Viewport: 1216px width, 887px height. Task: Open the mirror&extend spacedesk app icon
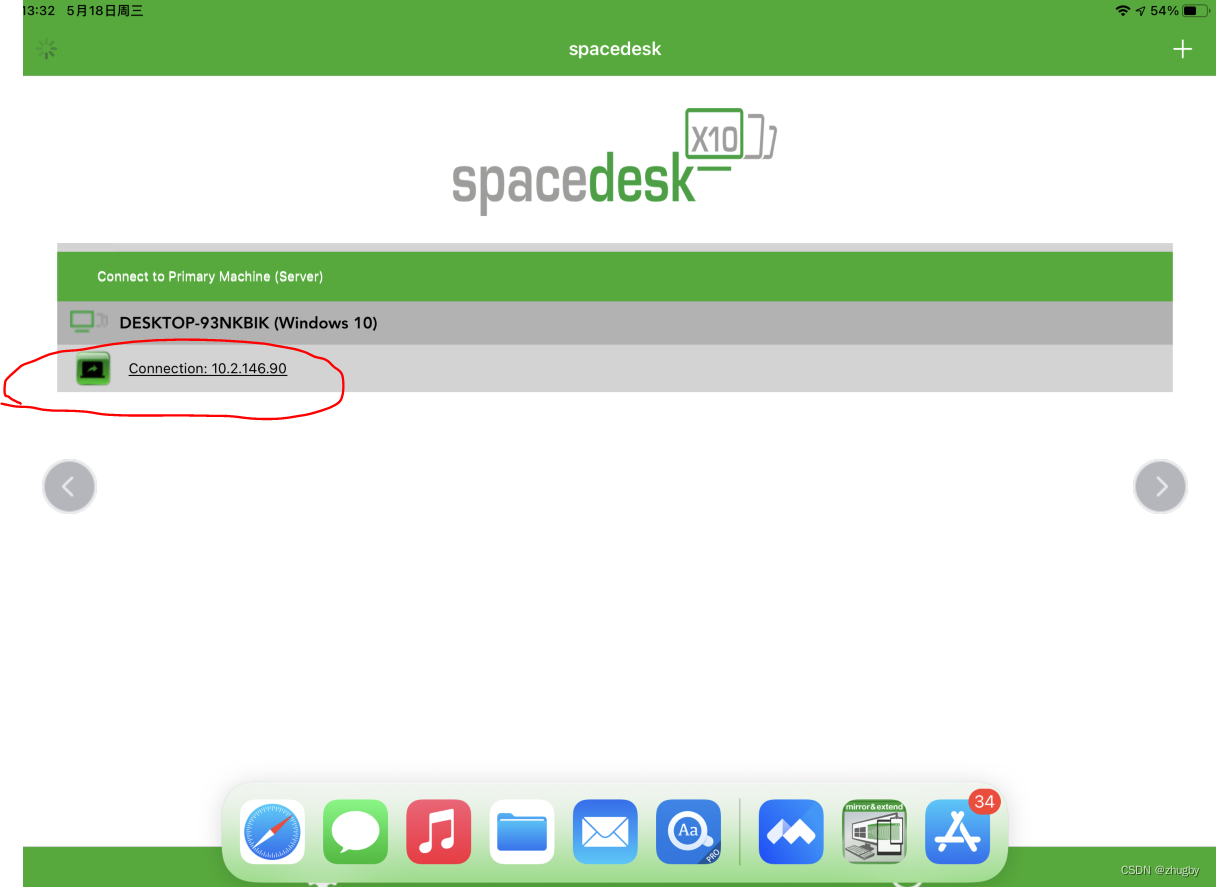874,832
